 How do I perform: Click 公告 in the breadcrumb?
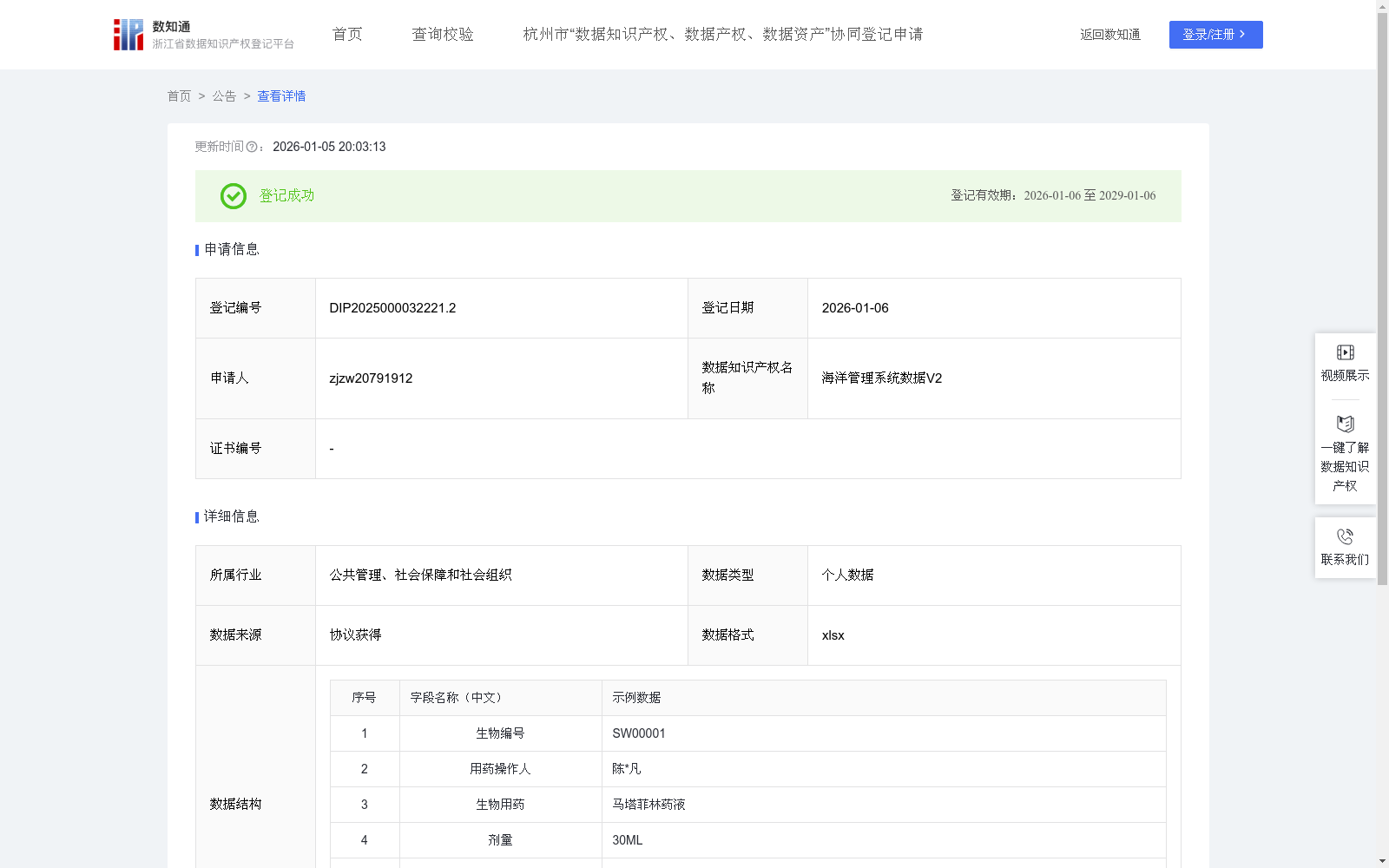click(224, 96)
